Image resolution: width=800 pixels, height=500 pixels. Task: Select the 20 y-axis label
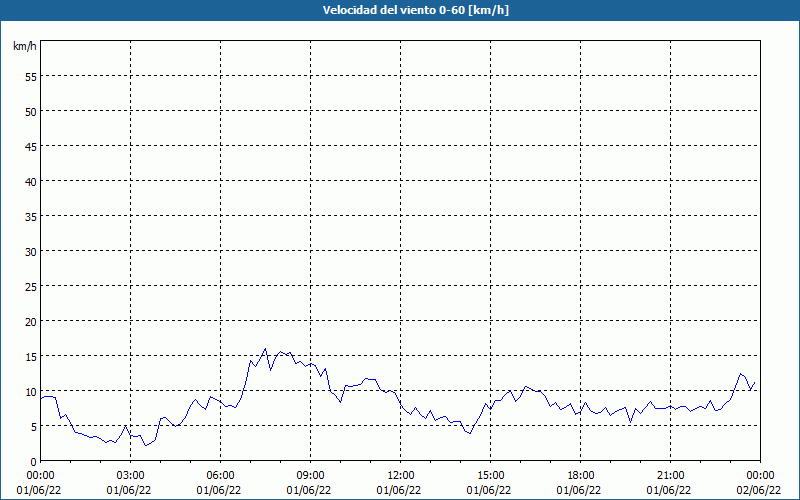coord(31,322)
